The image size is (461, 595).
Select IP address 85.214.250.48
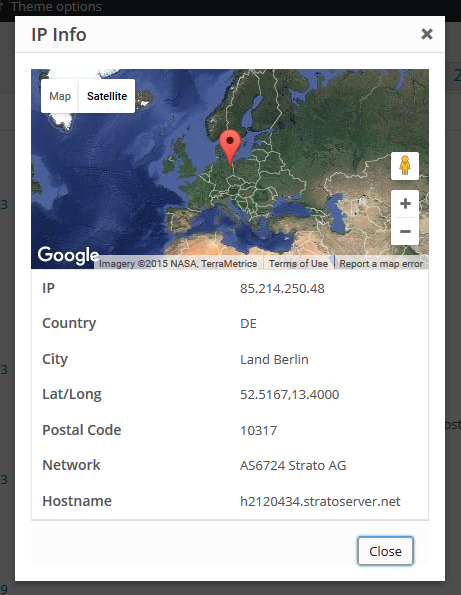click(x=282, y=288)
